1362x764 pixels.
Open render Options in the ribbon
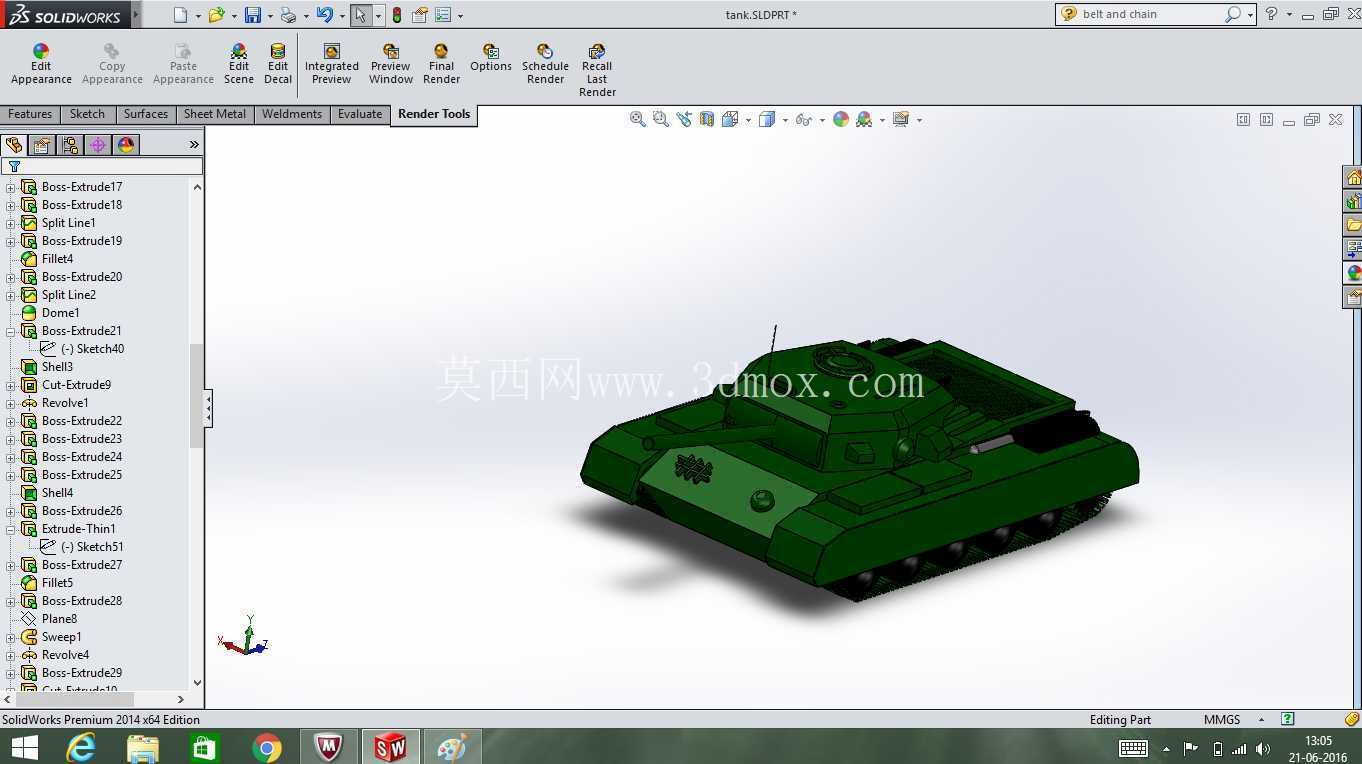[491, 58]
